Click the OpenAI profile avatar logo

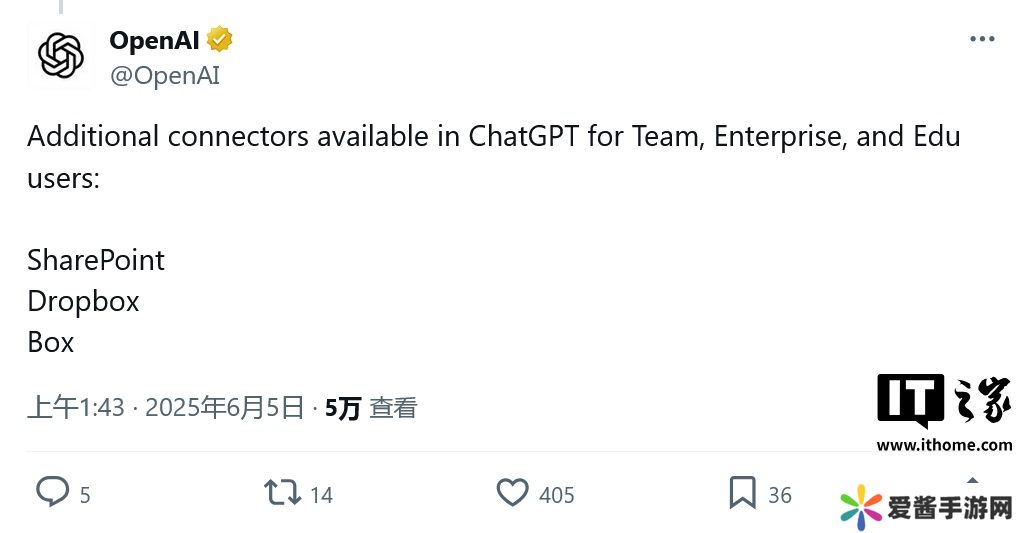tap(61, 56)
